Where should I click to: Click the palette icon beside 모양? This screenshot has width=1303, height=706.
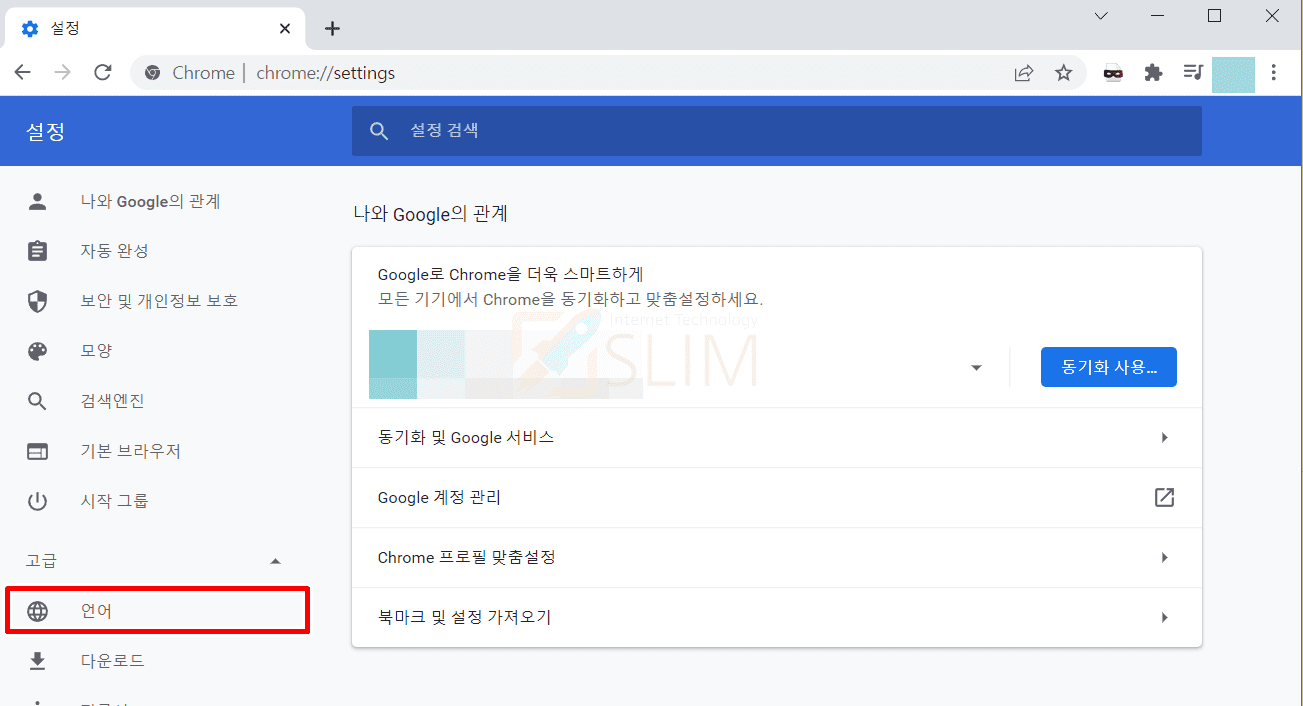pos(37,351)
